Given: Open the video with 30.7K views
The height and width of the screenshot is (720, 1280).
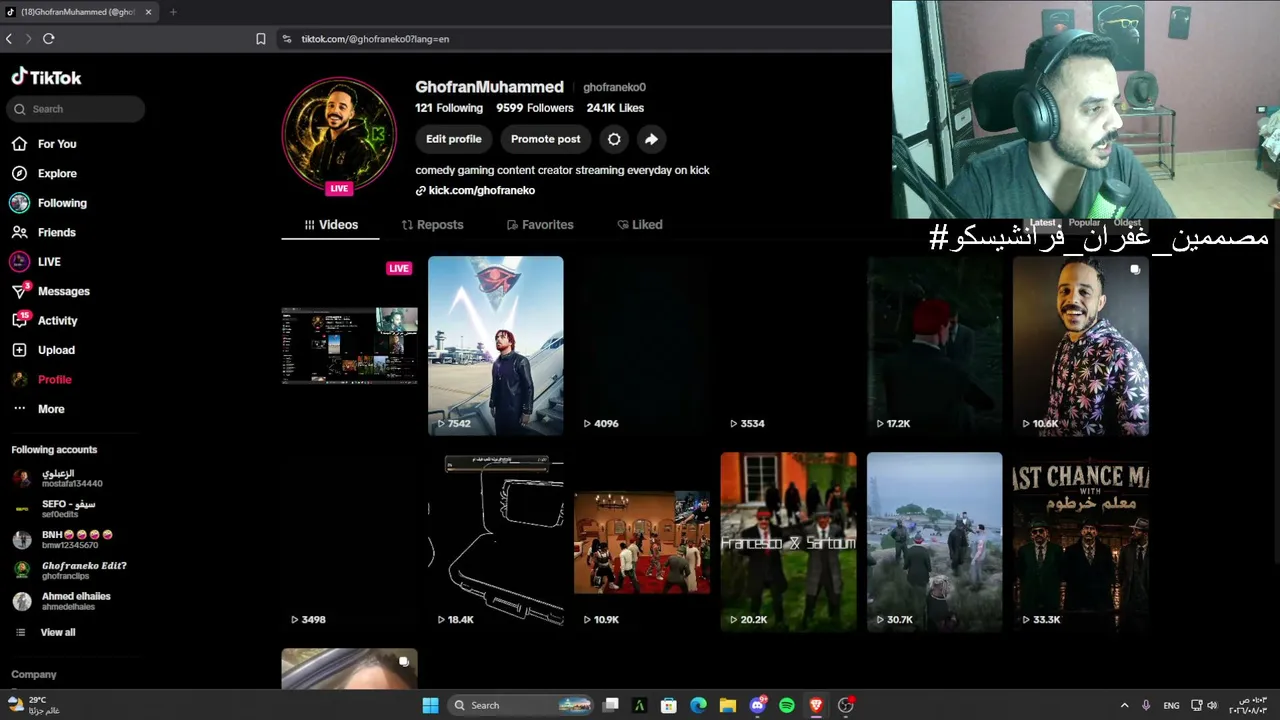Looking at the screenshot, I should coord(935,542).
